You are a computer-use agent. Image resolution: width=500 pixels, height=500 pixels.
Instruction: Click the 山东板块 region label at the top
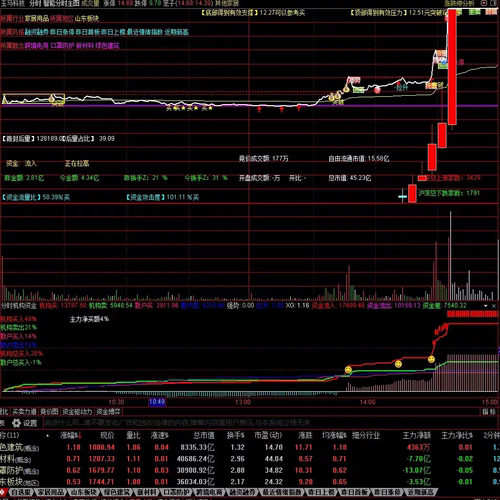pyautogui.click(x=87, y=18)
